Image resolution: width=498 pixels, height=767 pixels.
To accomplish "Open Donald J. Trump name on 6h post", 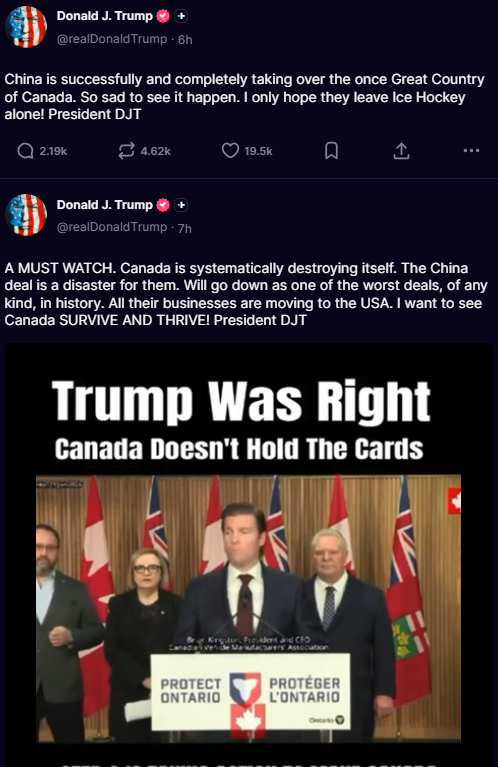I will [x=105, y=16].
